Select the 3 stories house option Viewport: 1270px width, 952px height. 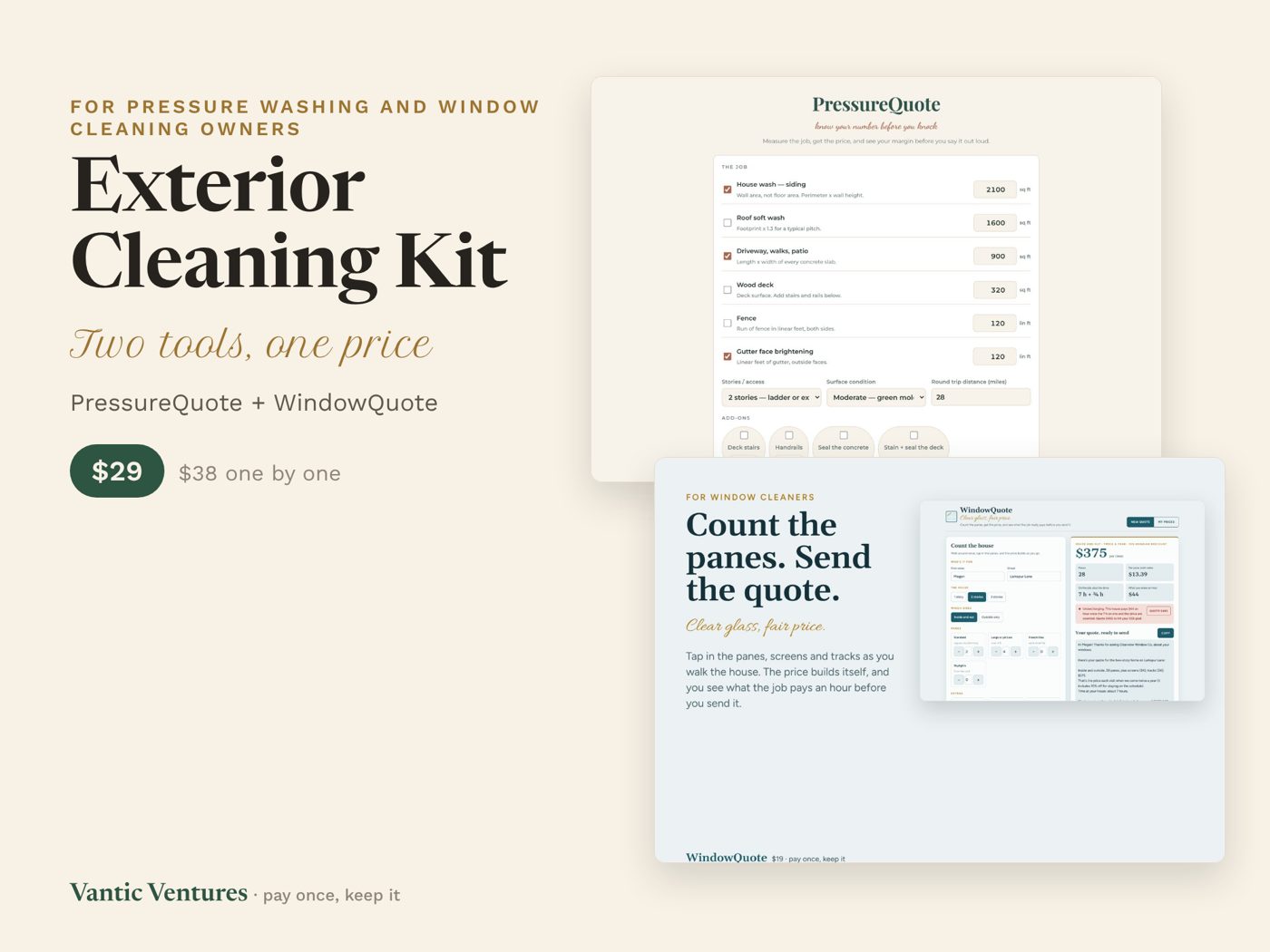997,597
